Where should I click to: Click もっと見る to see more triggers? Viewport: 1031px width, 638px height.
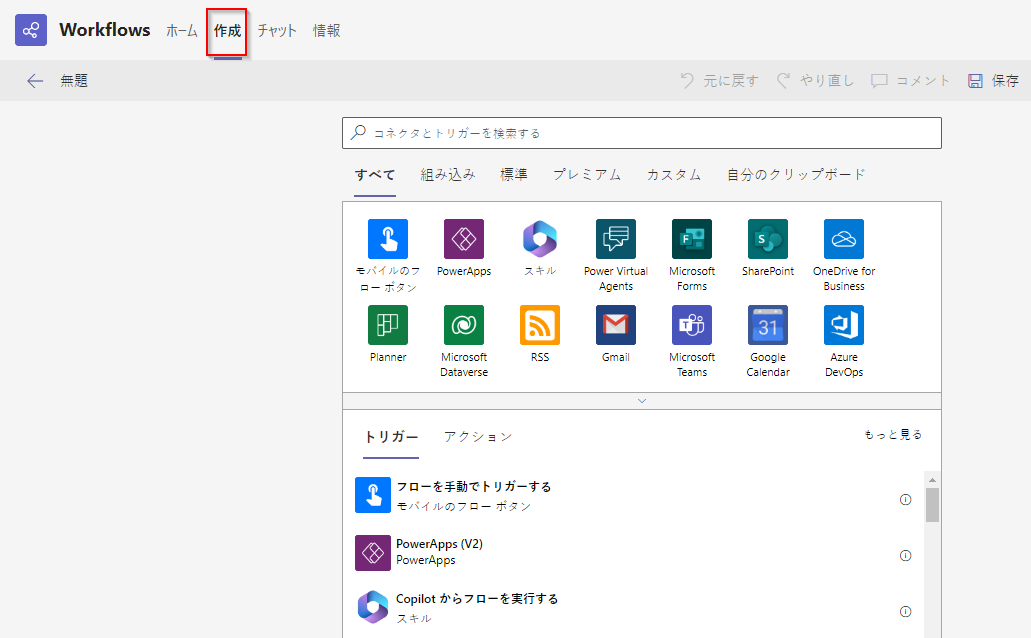pyautogui.click(x=892, y=435)
